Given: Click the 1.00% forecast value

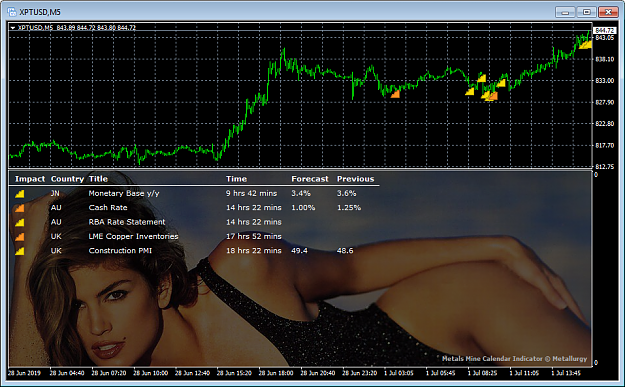Looking at the screenshot, I should (303, 208).
